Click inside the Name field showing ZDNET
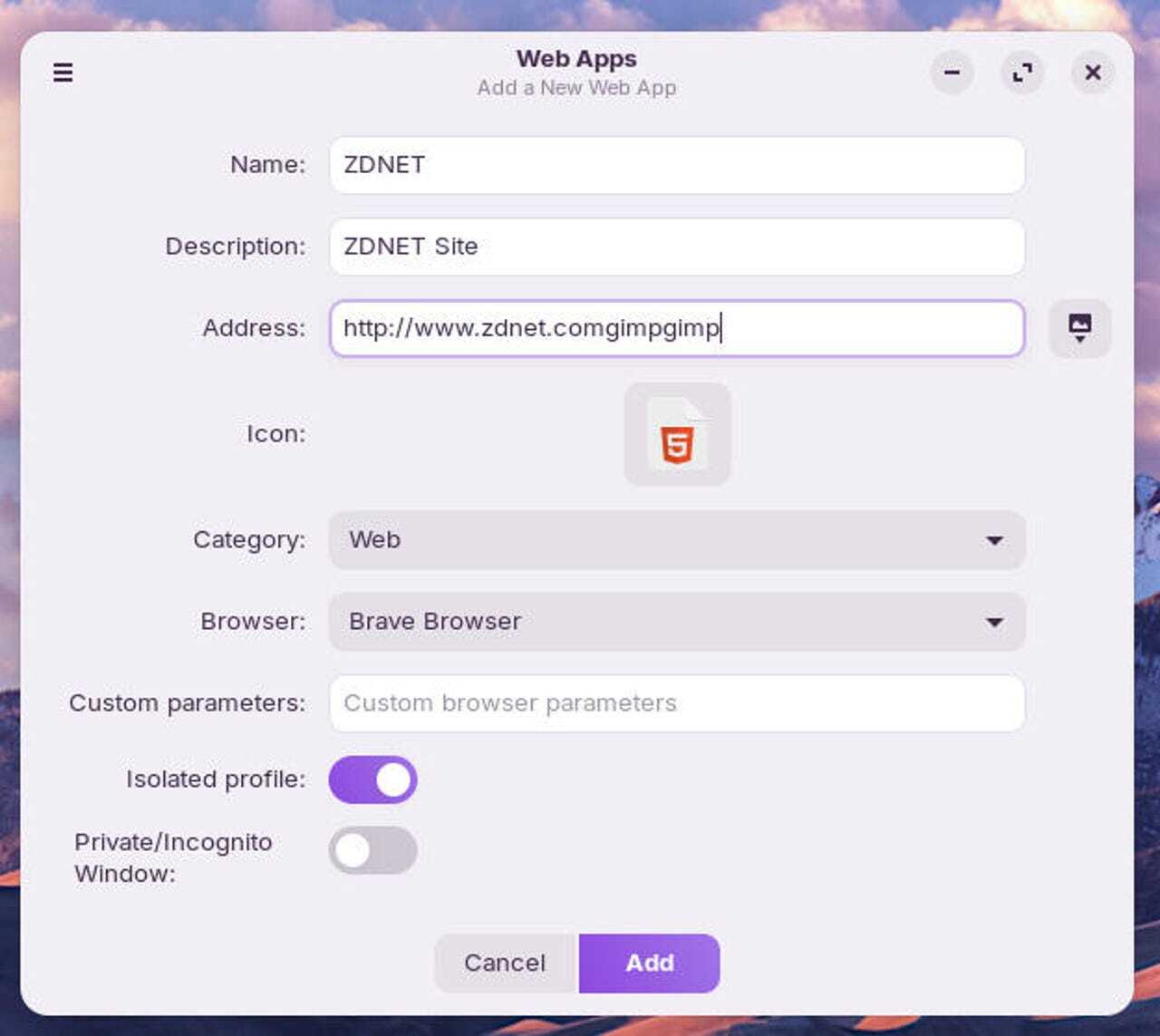This screenshot has width=1160, height=1036. point(676,165)
